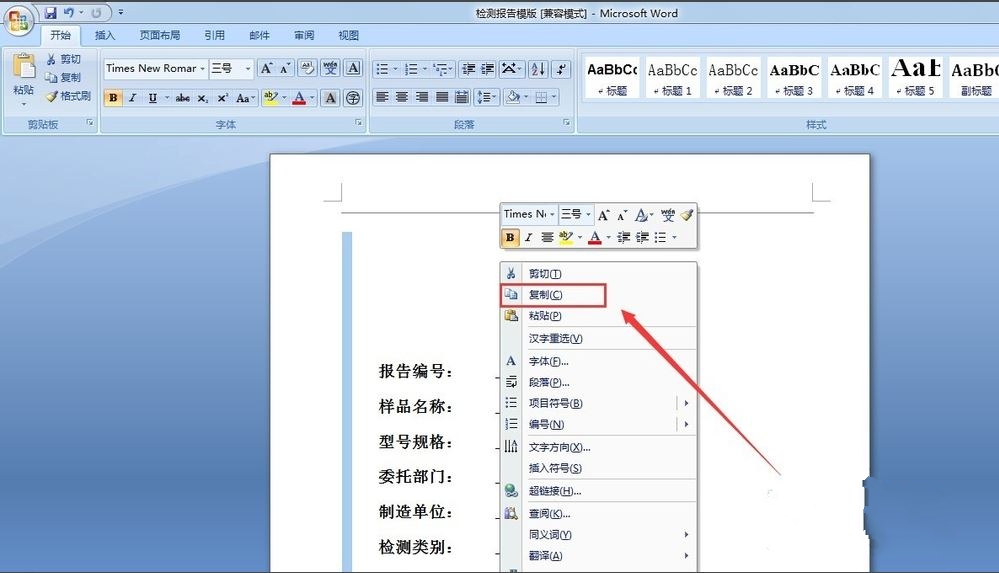Screen dimensions: 999x573
Task: Undo last action in quick access toolbar
Action: coord(68,12)
